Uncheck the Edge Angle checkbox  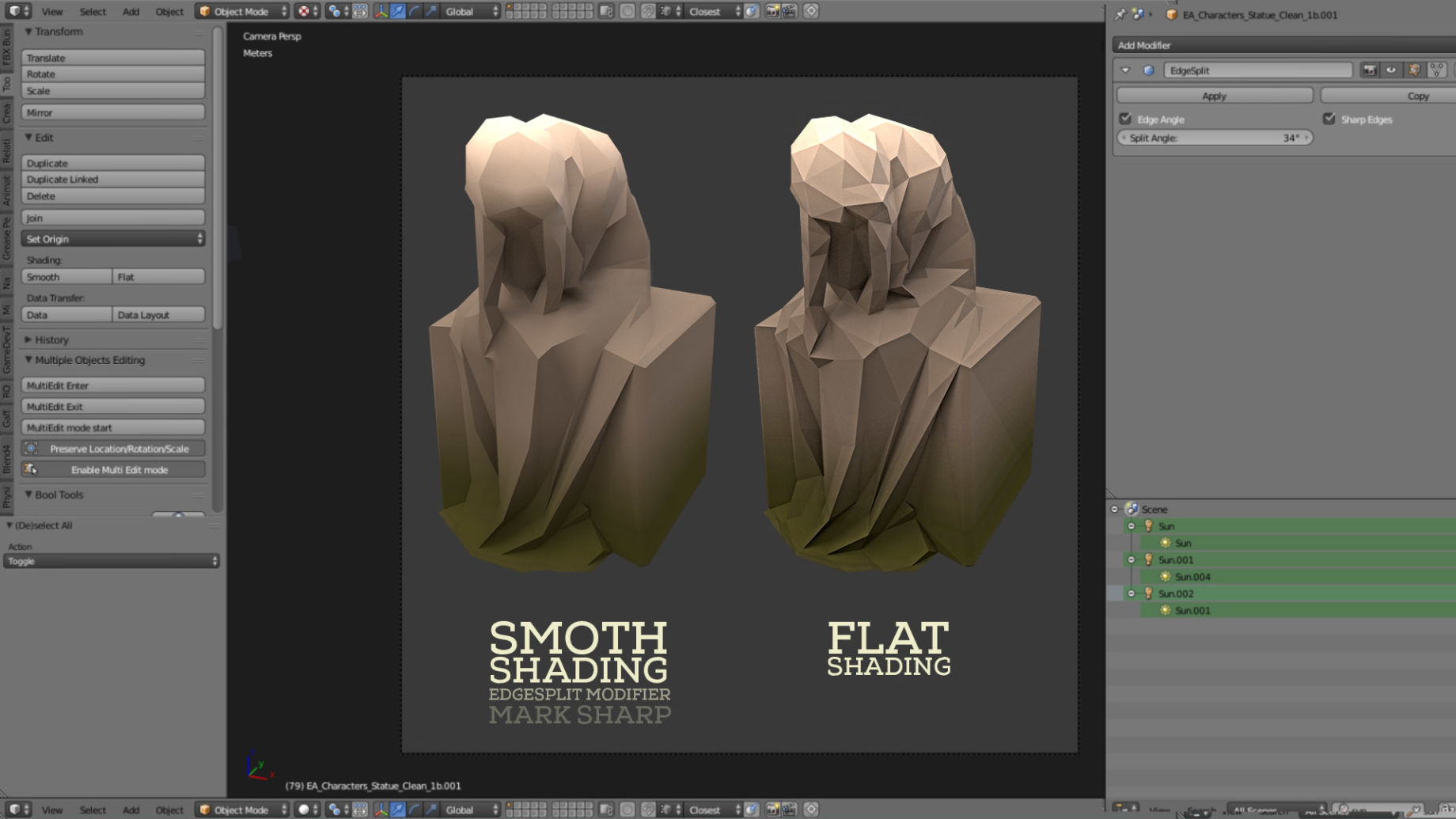click(x=1125, y=119)
